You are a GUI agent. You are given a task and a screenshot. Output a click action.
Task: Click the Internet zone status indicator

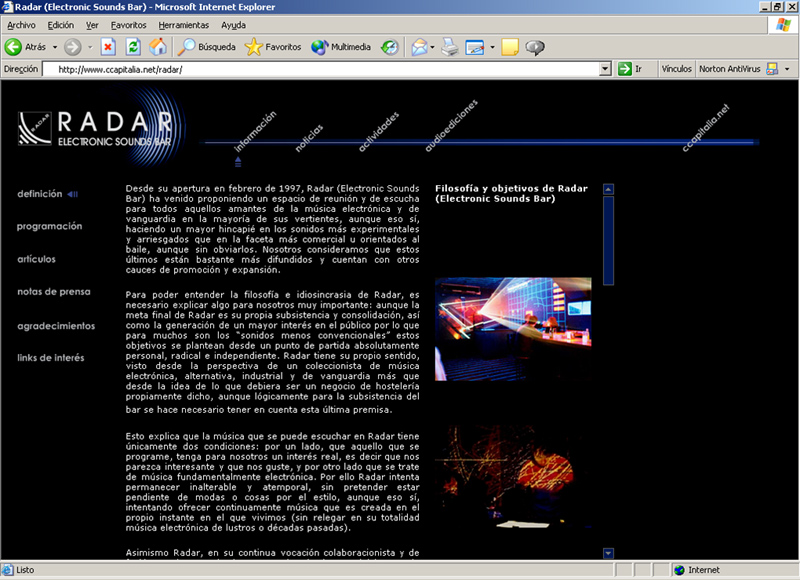[x=697, y=570]
